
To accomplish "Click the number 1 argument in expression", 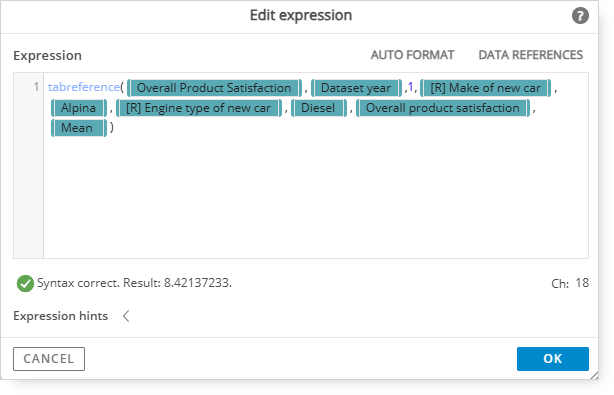I will coord(410,87).
